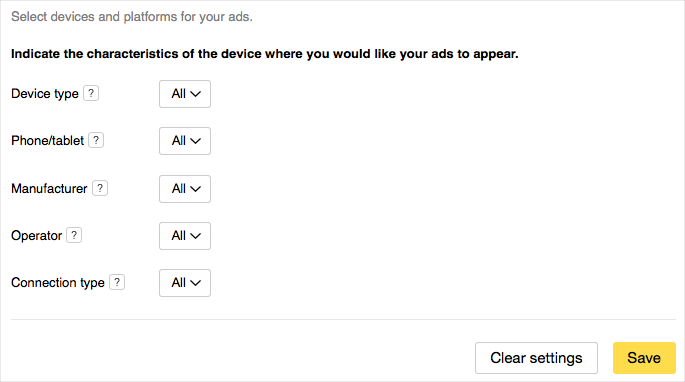
Task: Click the Device type label text
Action: [x=45, y=94]
